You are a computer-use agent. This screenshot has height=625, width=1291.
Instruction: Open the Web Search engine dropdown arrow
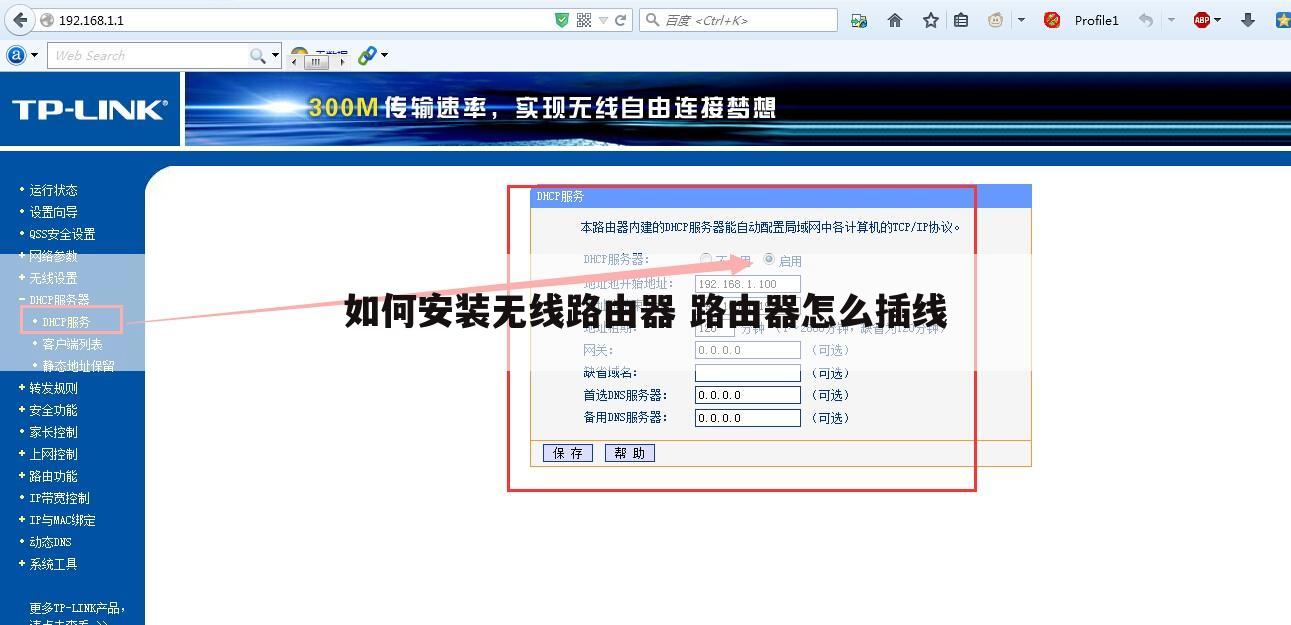pos(276,56)
